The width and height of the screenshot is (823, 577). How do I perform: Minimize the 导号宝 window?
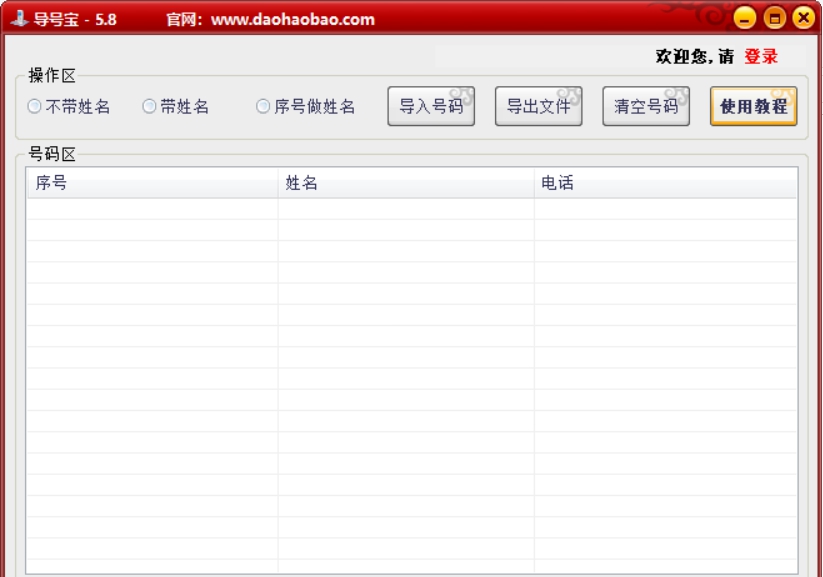click(x=744, y=18)
